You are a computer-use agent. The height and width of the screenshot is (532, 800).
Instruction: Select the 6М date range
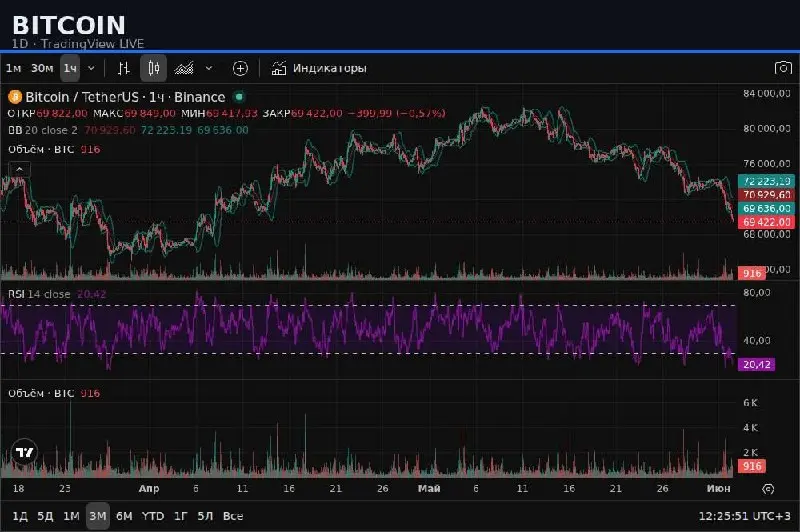click(x=124, y=516)
